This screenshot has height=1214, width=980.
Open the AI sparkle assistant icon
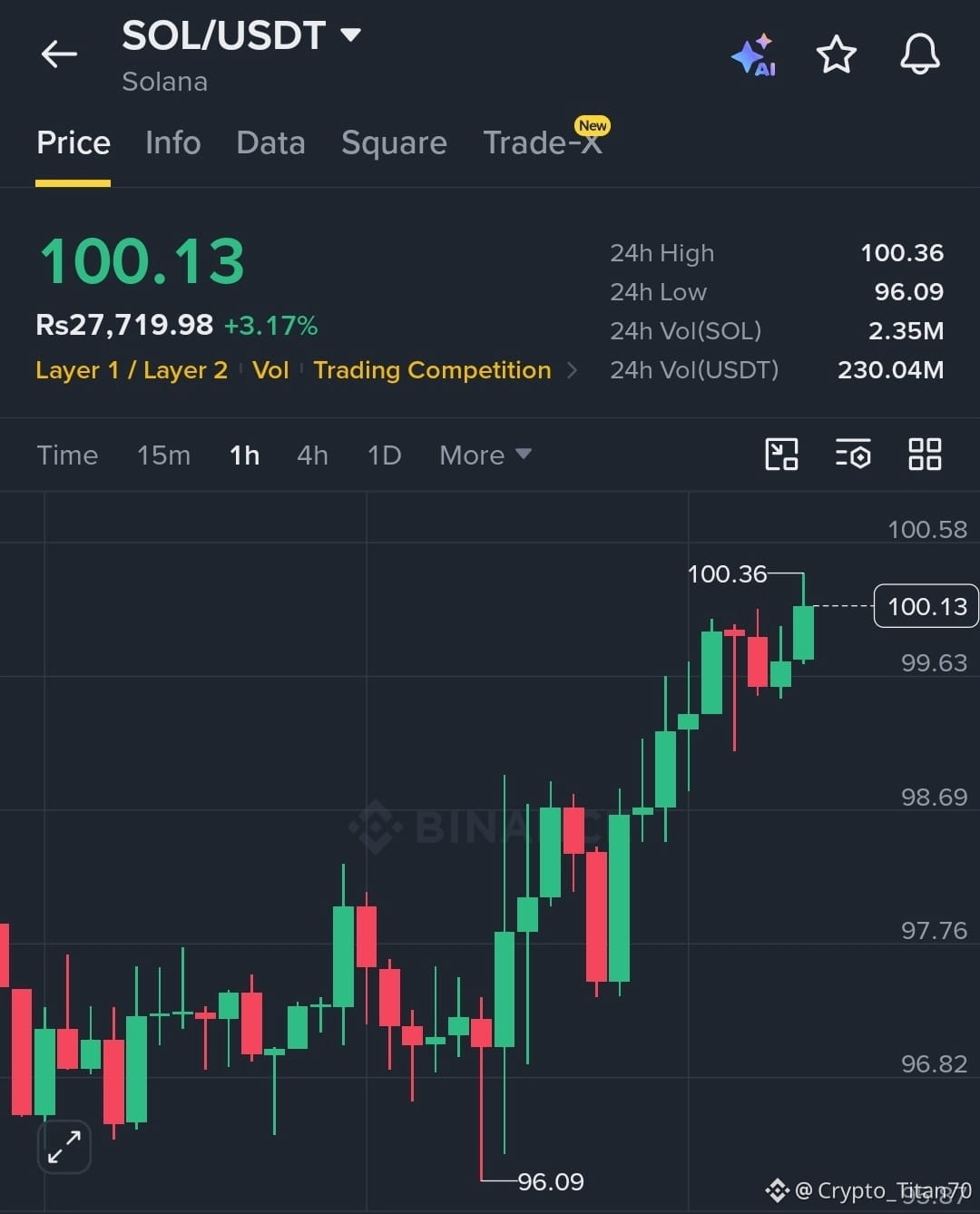[753, 55]
